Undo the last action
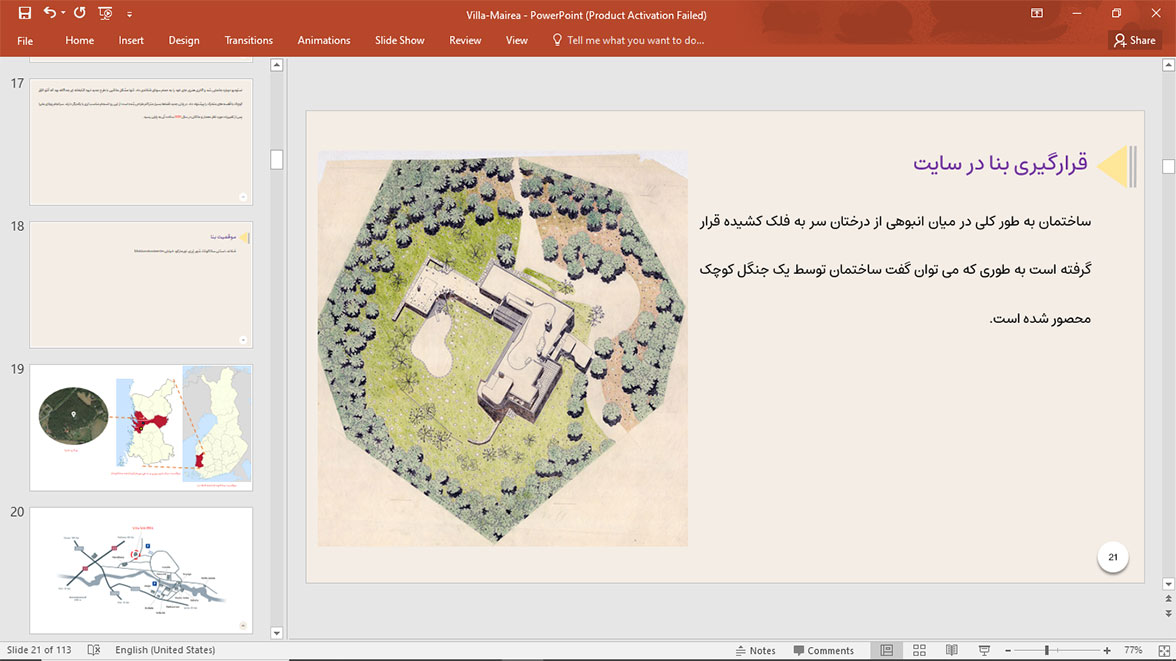Viewport: 1176px width, 661px height. [x=50, y=13]
